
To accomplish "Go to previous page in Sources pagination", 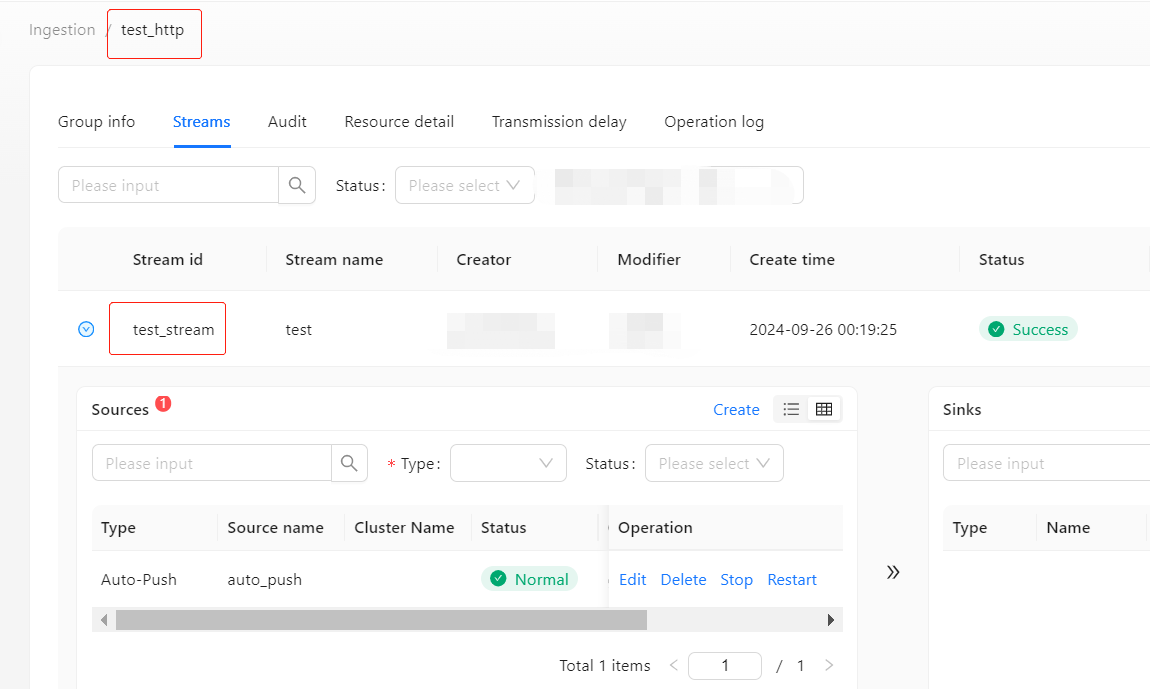I will pos(673,665).
